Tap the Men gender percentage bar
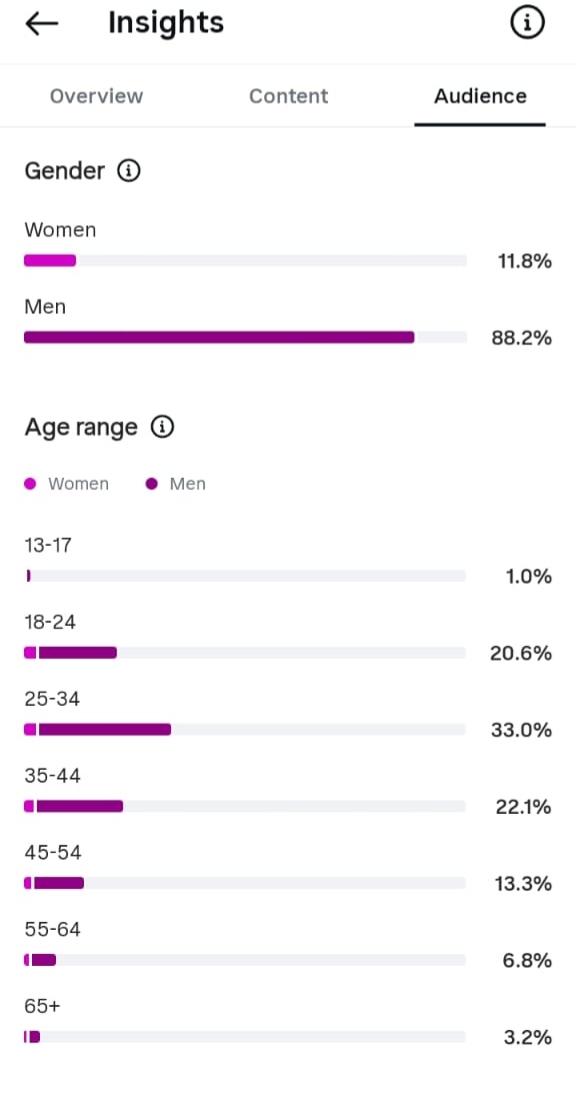The width and height of the screenshot is (576, 1096). click(x=245, y=338)
